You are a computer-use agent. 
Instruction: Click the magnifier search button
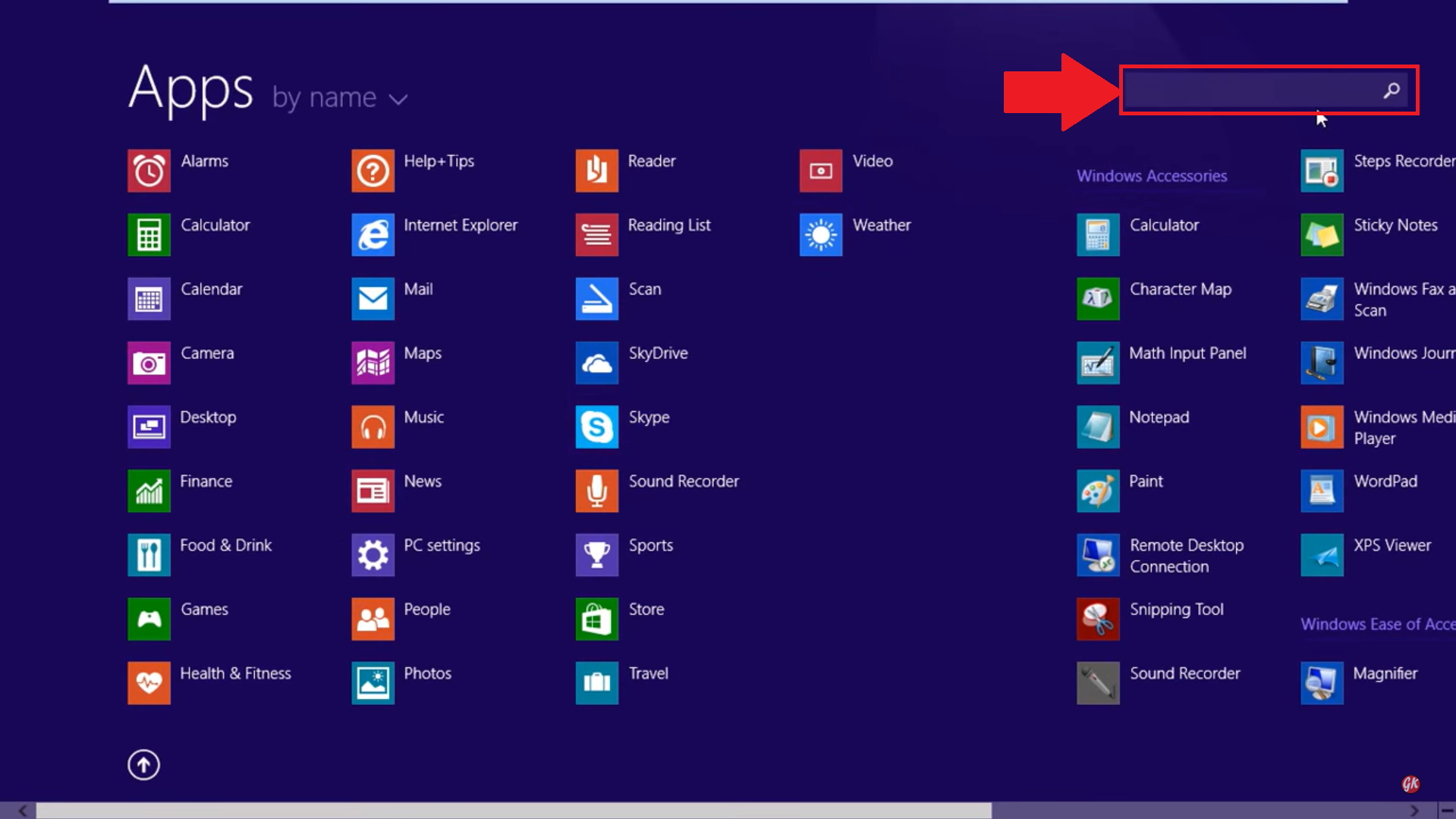coord(1392,90)
